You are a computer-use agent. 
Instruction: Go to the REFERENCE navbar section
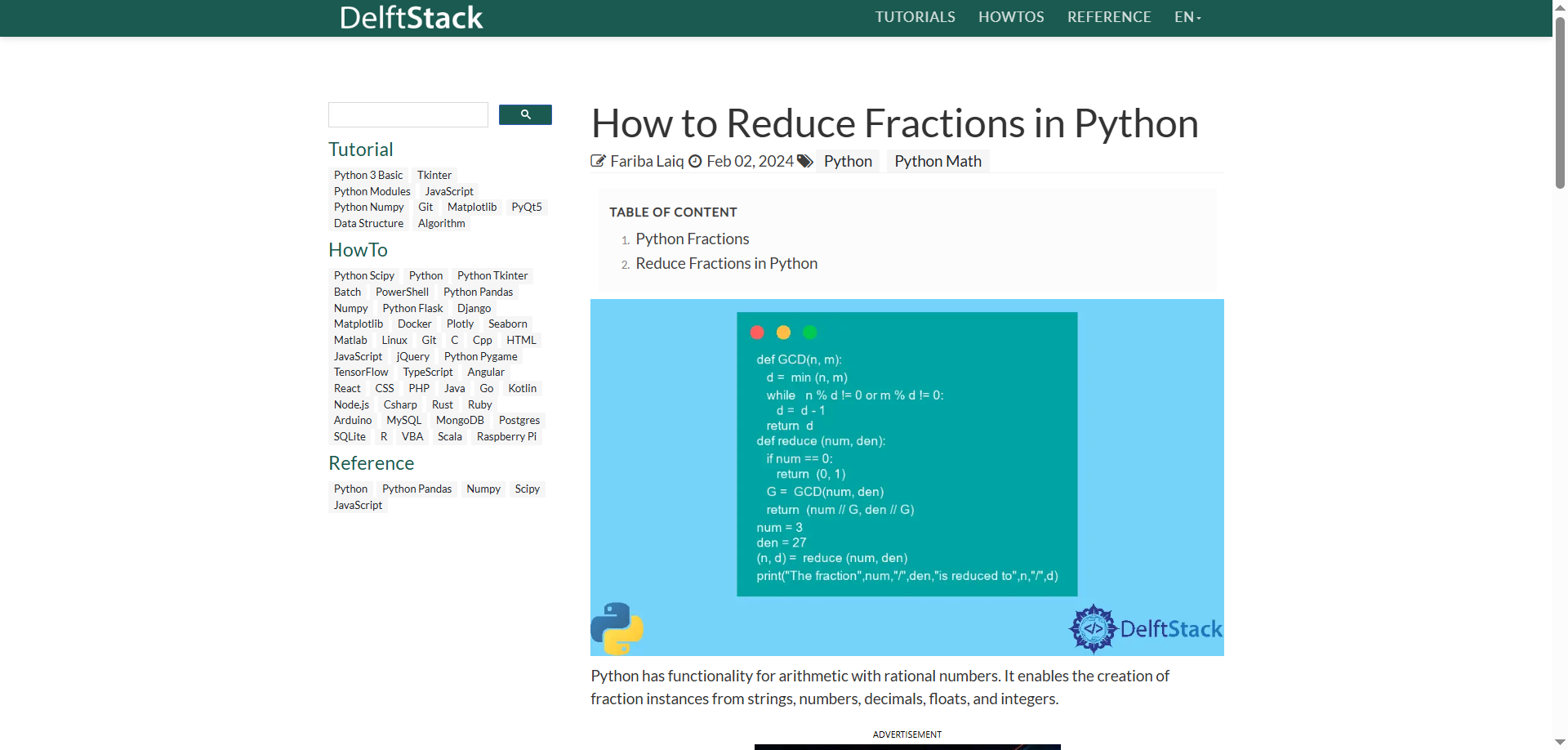pyautogui.click(x=1108, y=17)
